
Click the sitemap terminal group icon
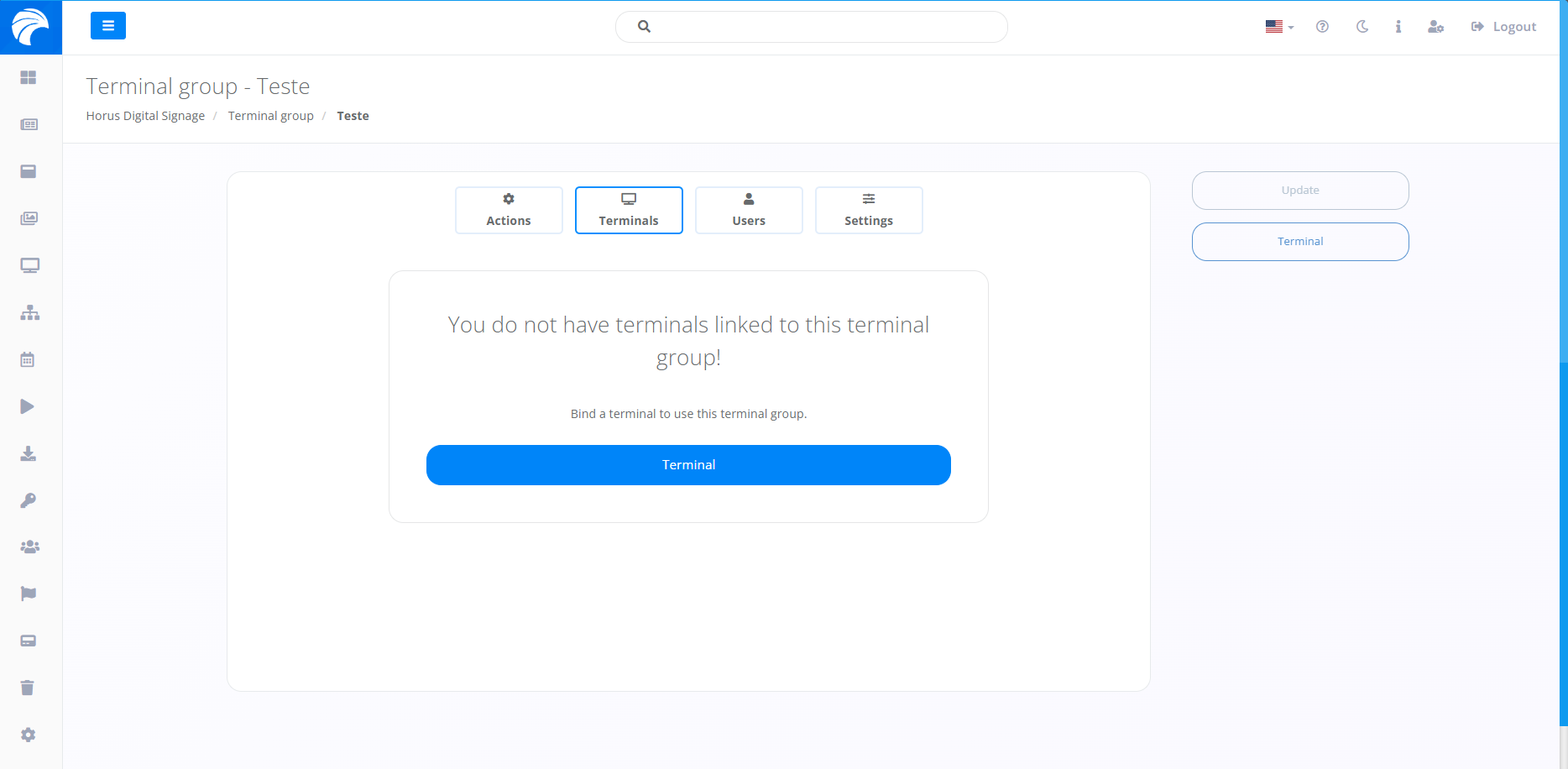[x=29, y=311]
